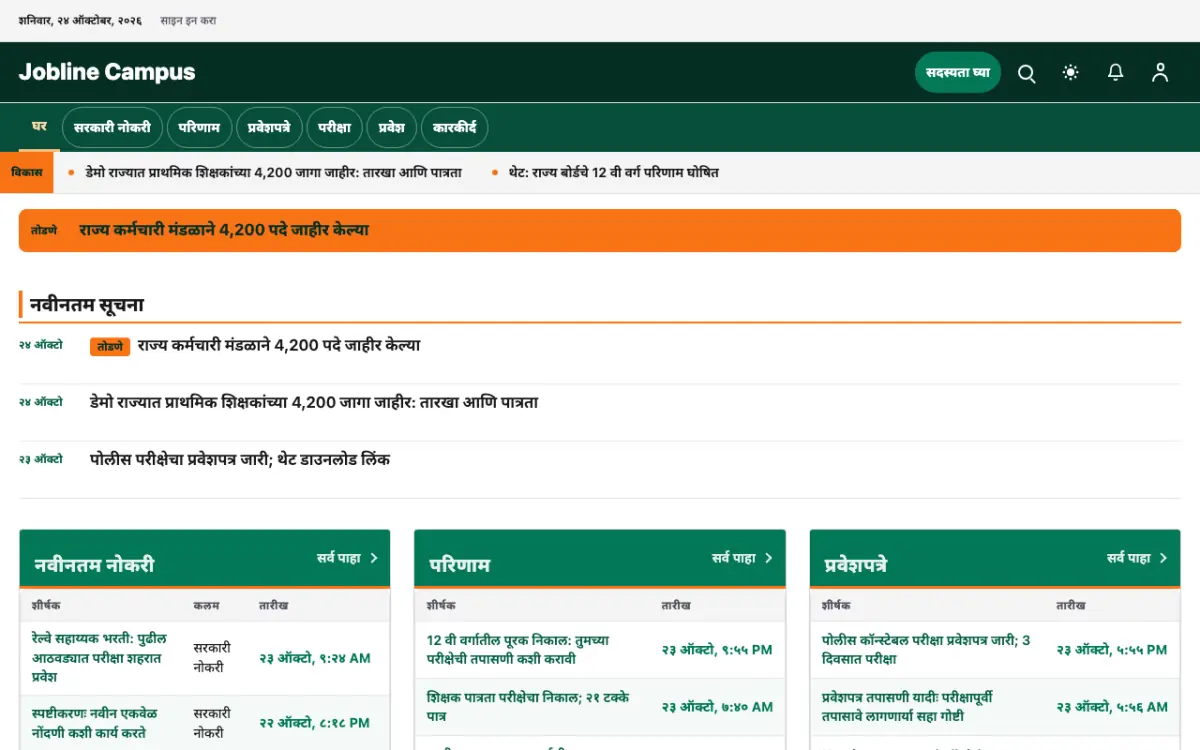Click date २३ ऑक्टो, ९:५५ PM in परिणाम

[x=717, y=650]
